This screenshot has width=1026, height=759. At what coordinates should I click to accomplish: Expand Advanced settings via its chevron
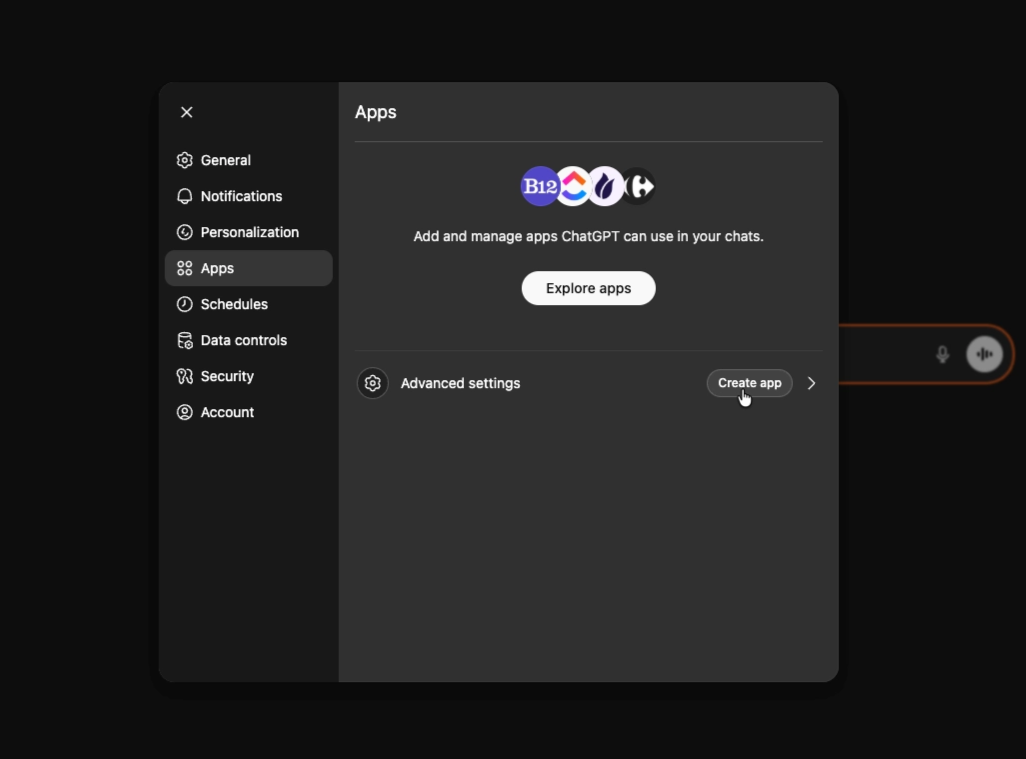(x=811, y=383)
